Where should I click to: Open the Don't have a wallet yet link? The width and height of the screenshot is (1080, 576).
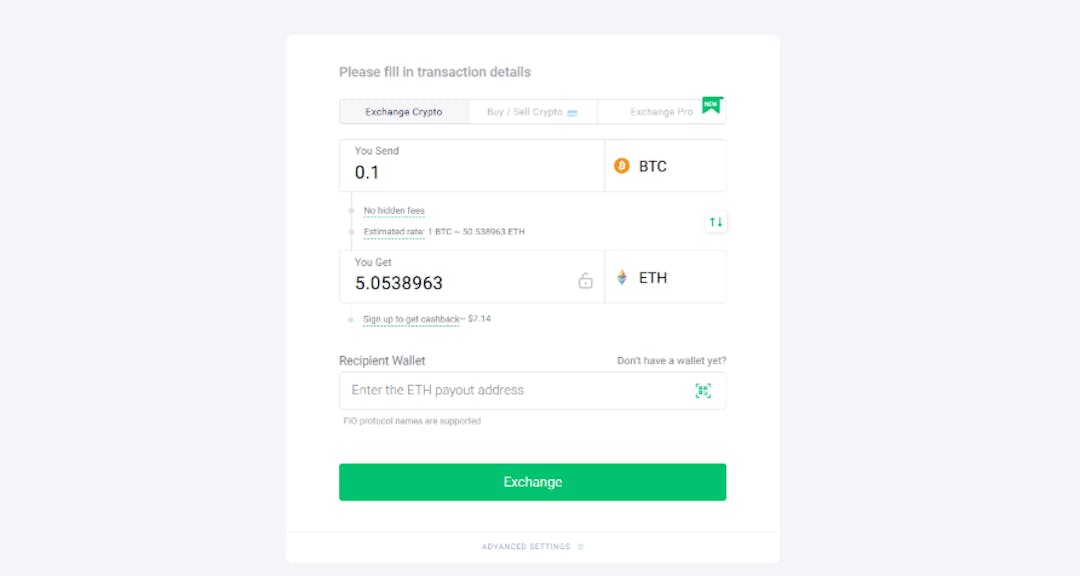(673, 360)
